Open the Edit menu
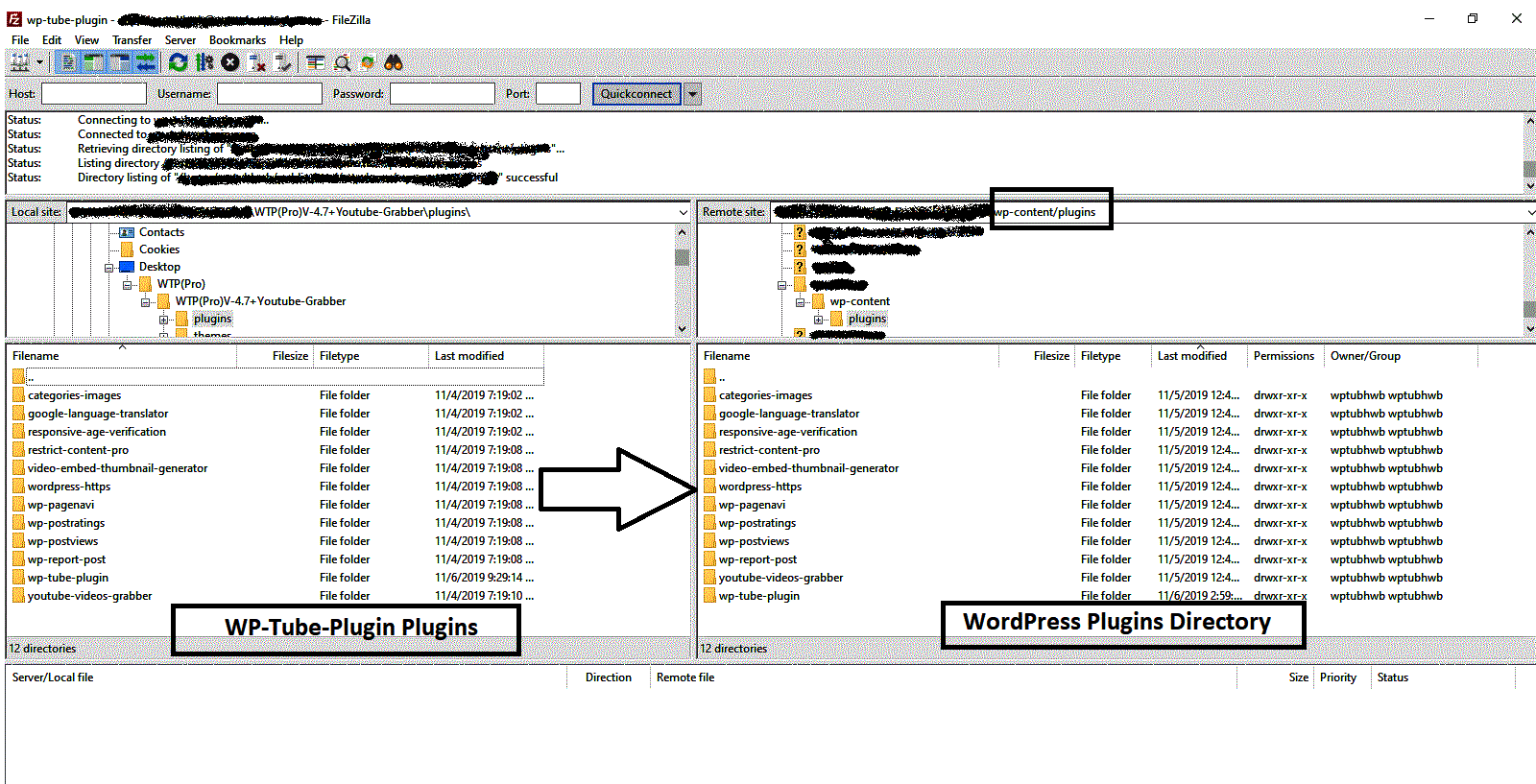Viewport: 1536px width, 784px height. (52, 40)
